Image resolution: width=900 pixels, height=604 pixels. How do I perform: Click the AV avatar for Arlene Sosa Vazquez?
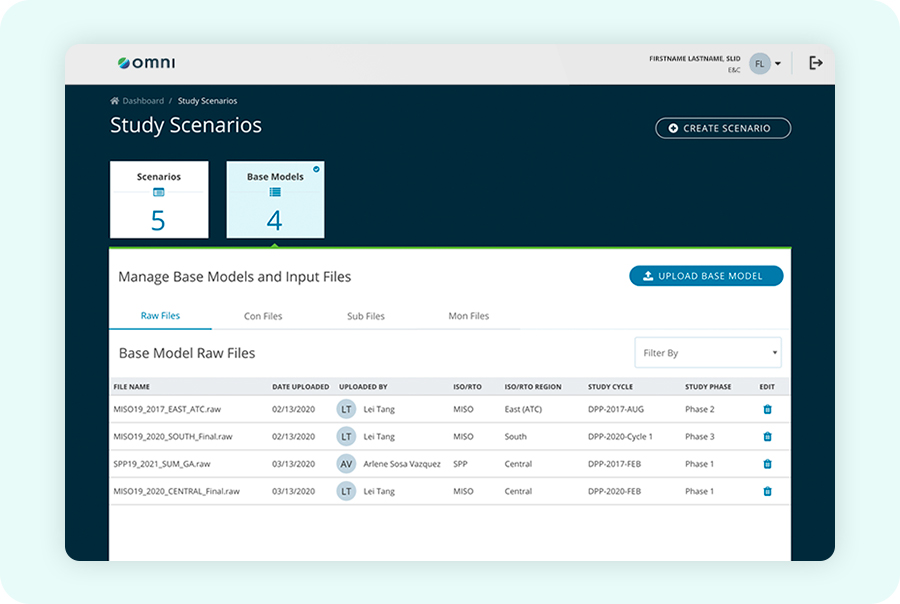point(346,464)
